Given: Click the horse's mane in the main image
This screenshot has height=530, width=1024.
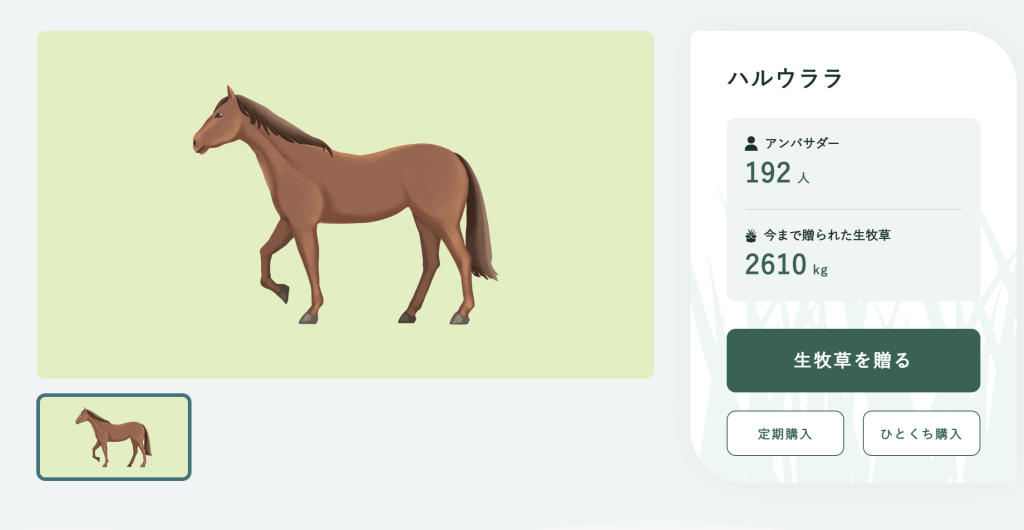Looking at the screenshot, I should pyautogui.click(x=280, y=122).
